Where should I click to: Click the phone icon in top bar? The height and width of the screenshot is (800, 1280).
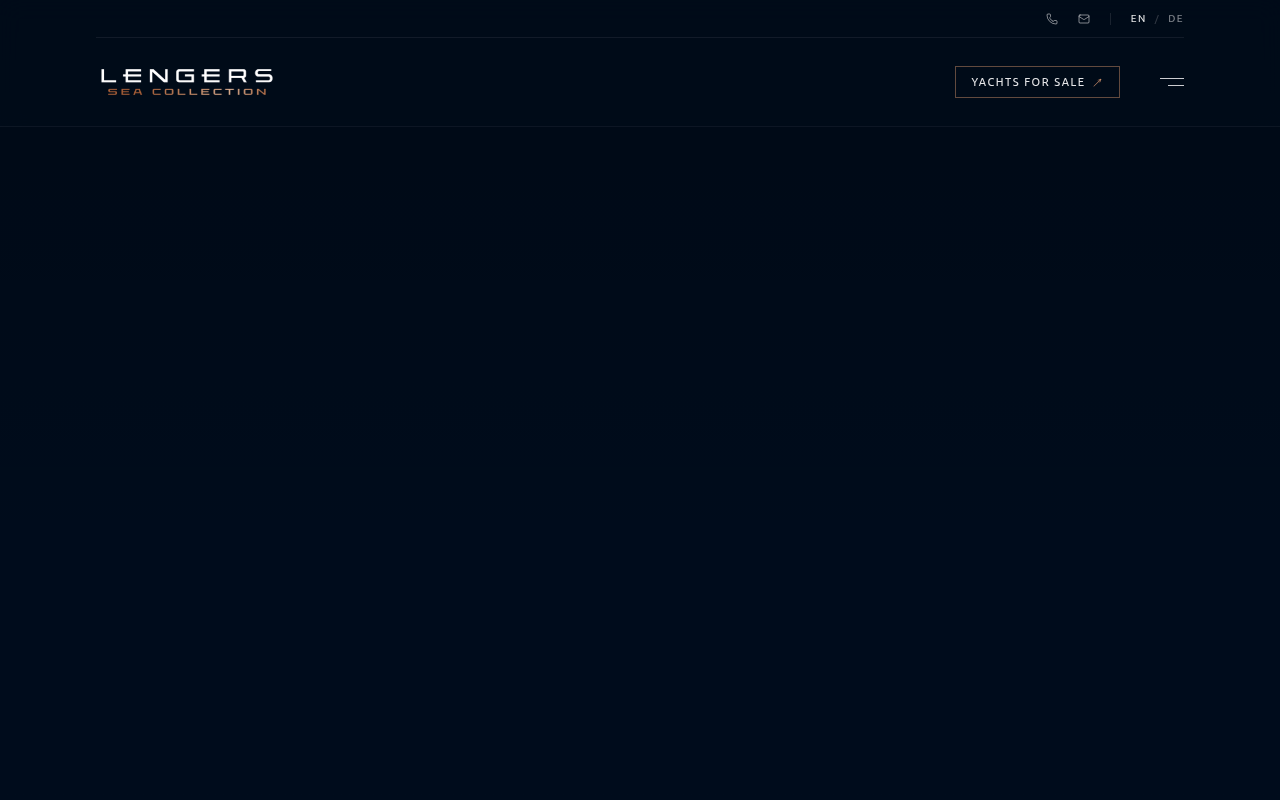1052,19
